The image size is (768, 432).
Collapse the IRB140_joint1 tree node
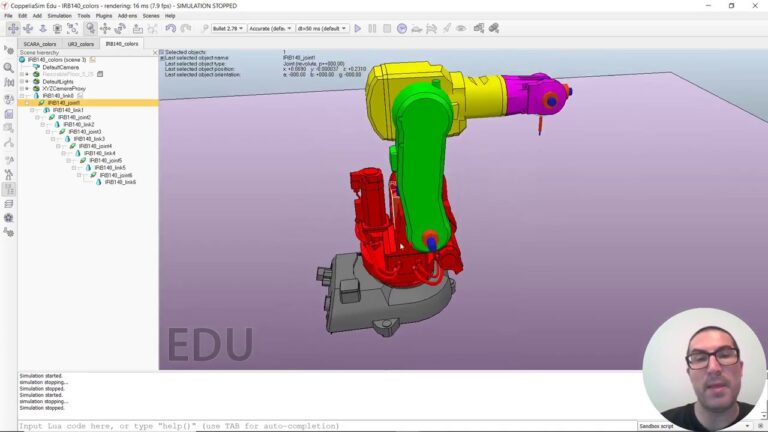pyautogui.click(x=27, y=103)
